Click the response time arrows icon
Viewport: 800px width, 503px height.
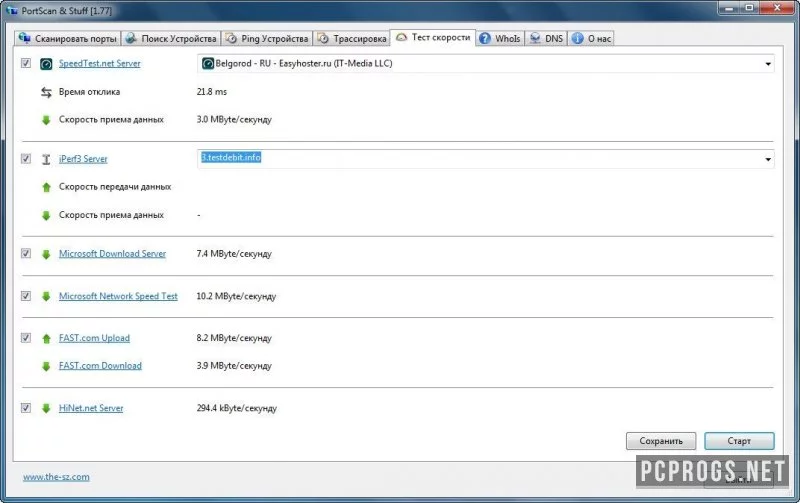(x=46, y=92)
